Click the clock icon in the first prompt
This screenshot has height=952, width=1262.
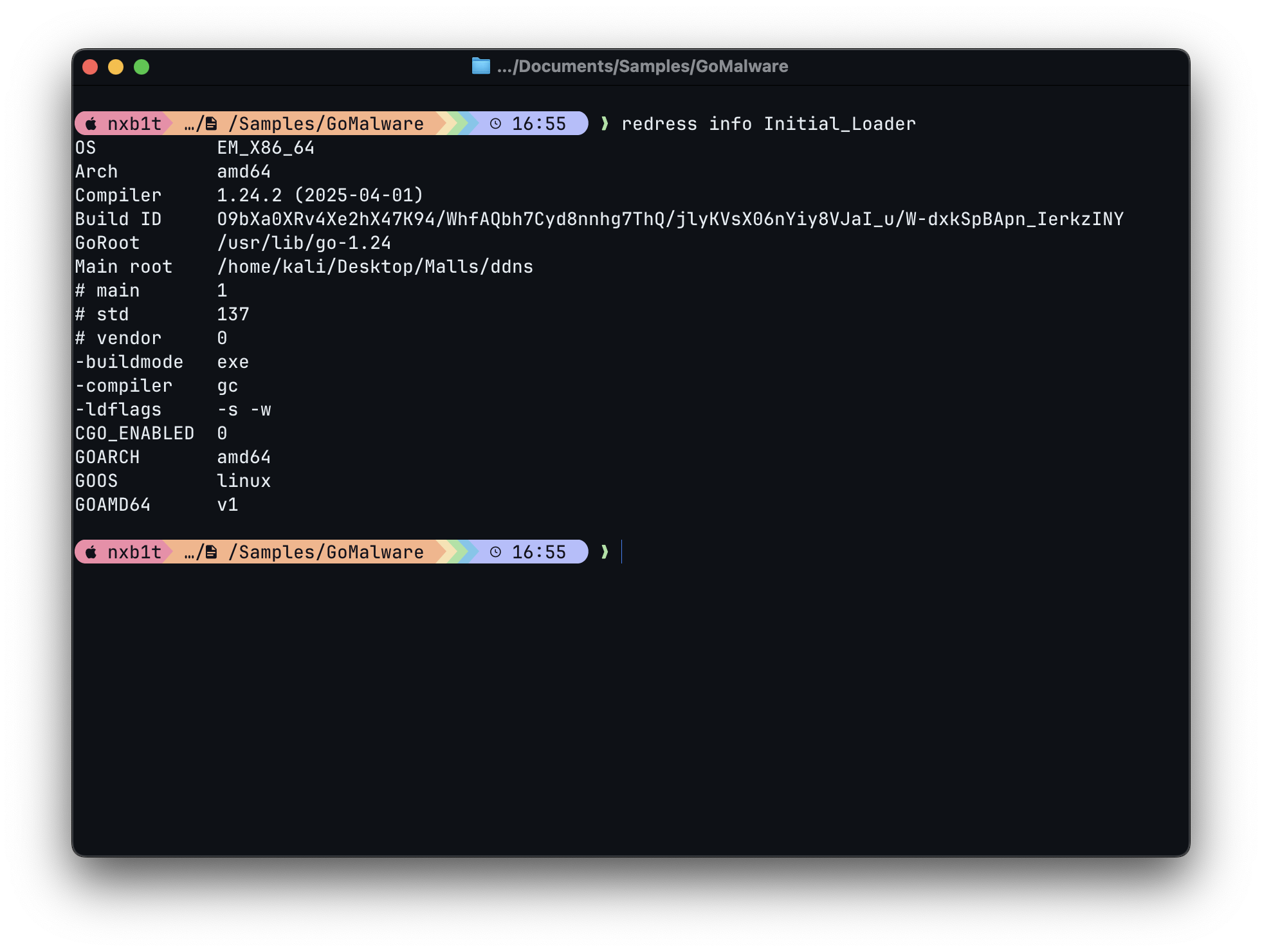(495, 124)
